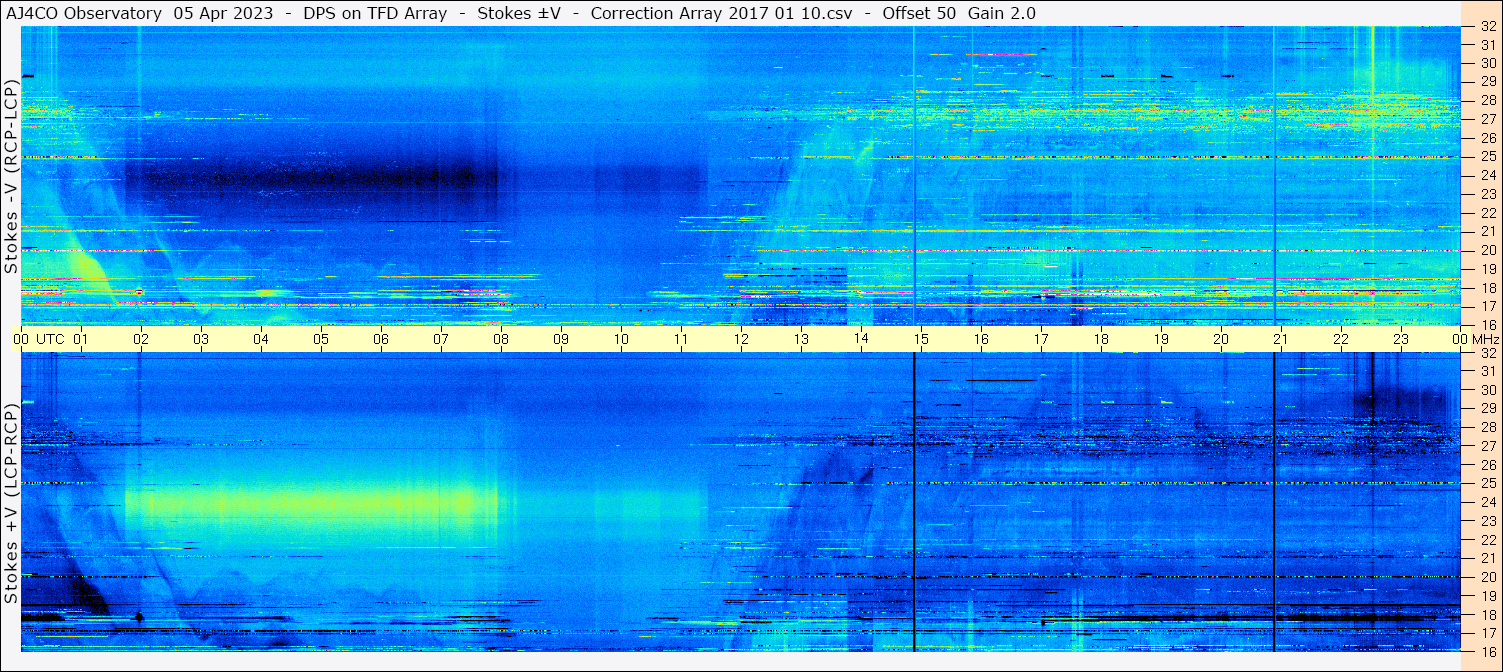Click the 'UTC' label on time axis
This screenshot has height=672, width=1503.
tap(50, 339)
